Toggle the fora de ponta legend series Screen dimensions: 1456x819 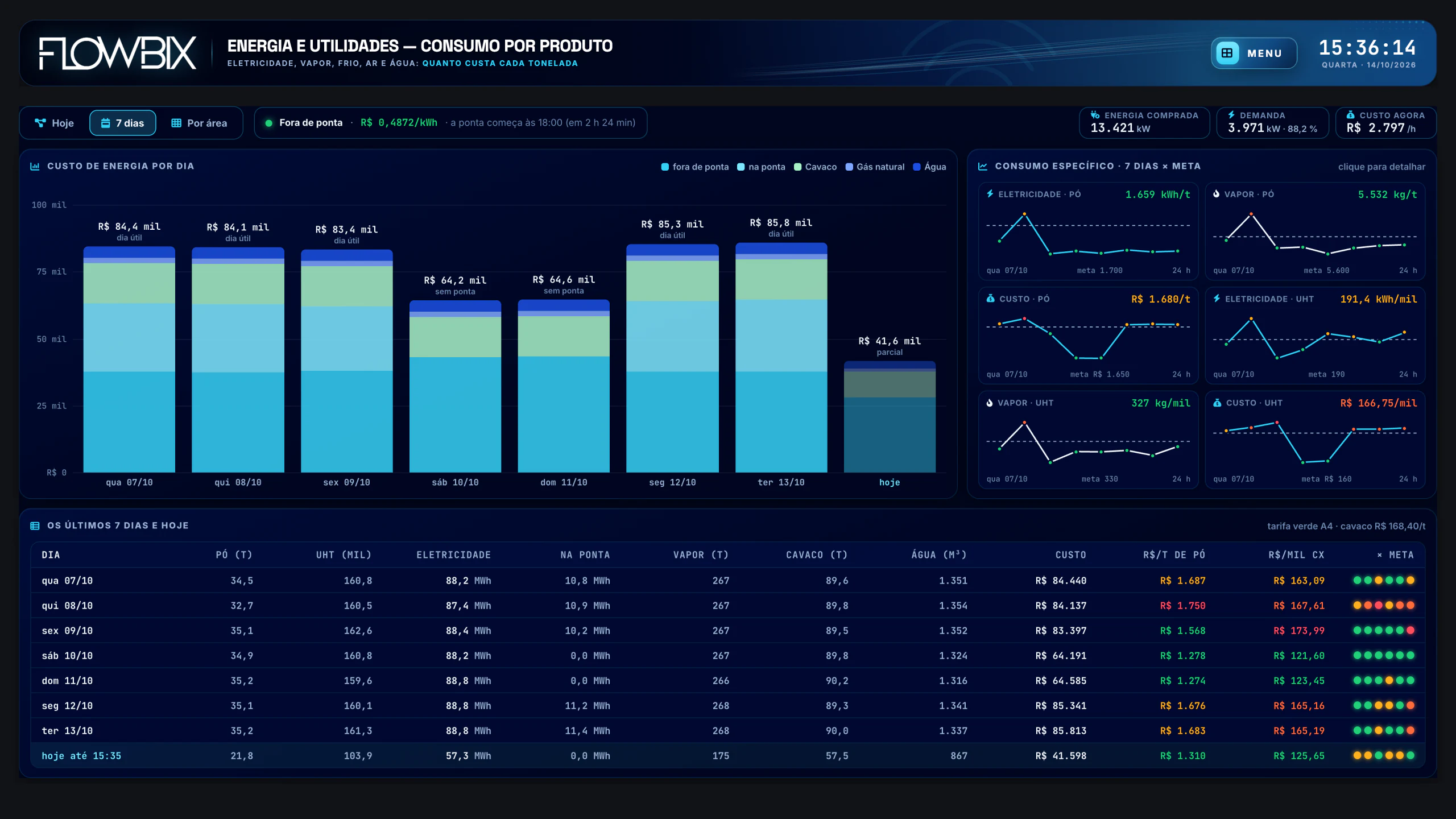[x=695, y=167]
